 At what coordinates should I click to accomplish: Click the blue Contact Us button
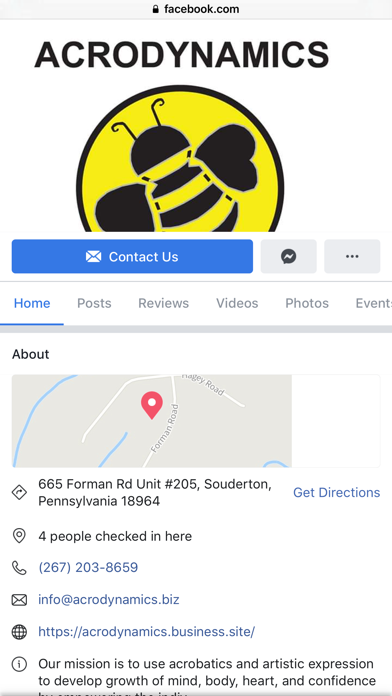132,256
